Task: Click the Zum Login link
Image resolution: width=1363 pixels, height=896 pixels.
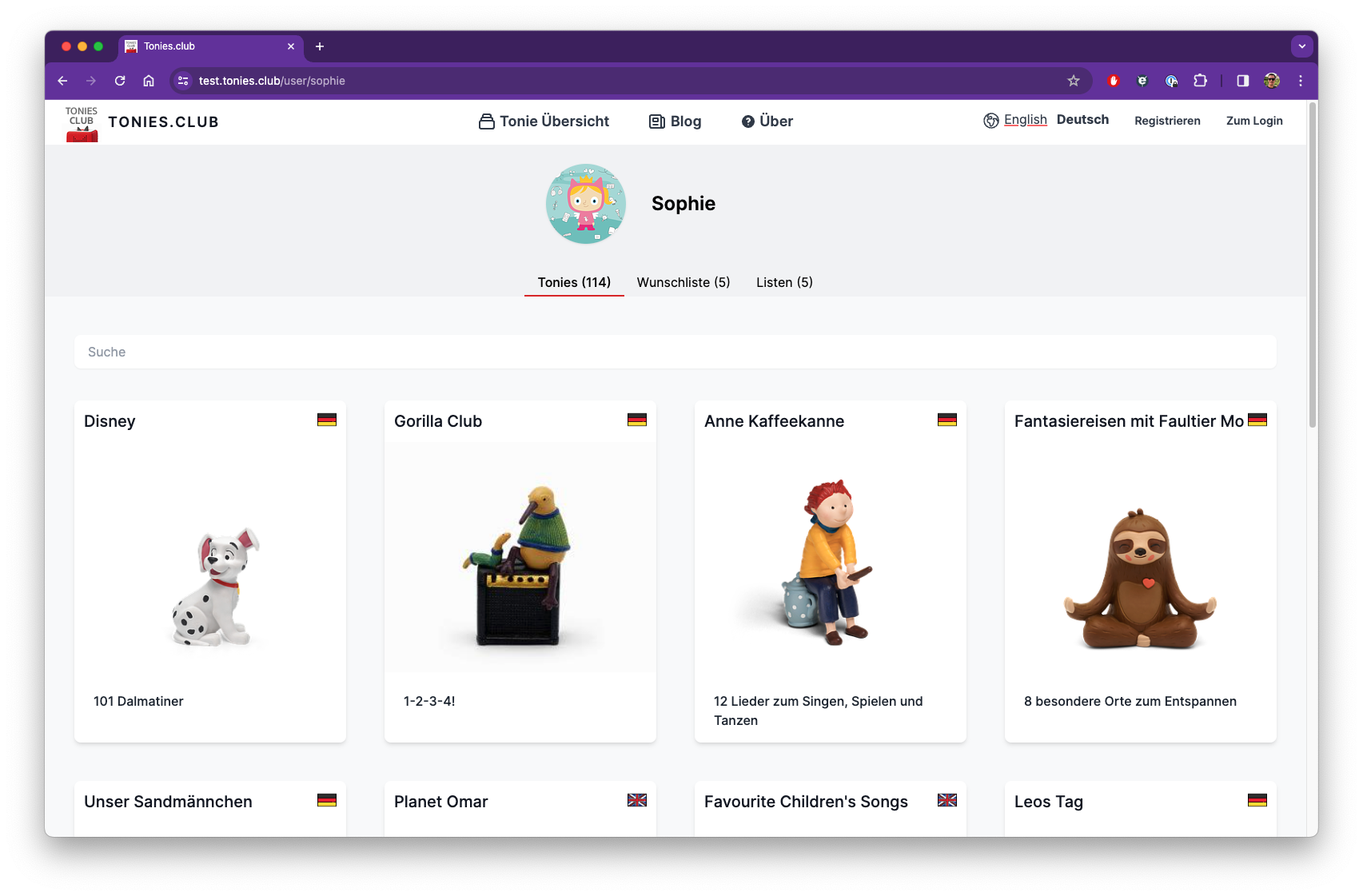Action: (1254, 121)
